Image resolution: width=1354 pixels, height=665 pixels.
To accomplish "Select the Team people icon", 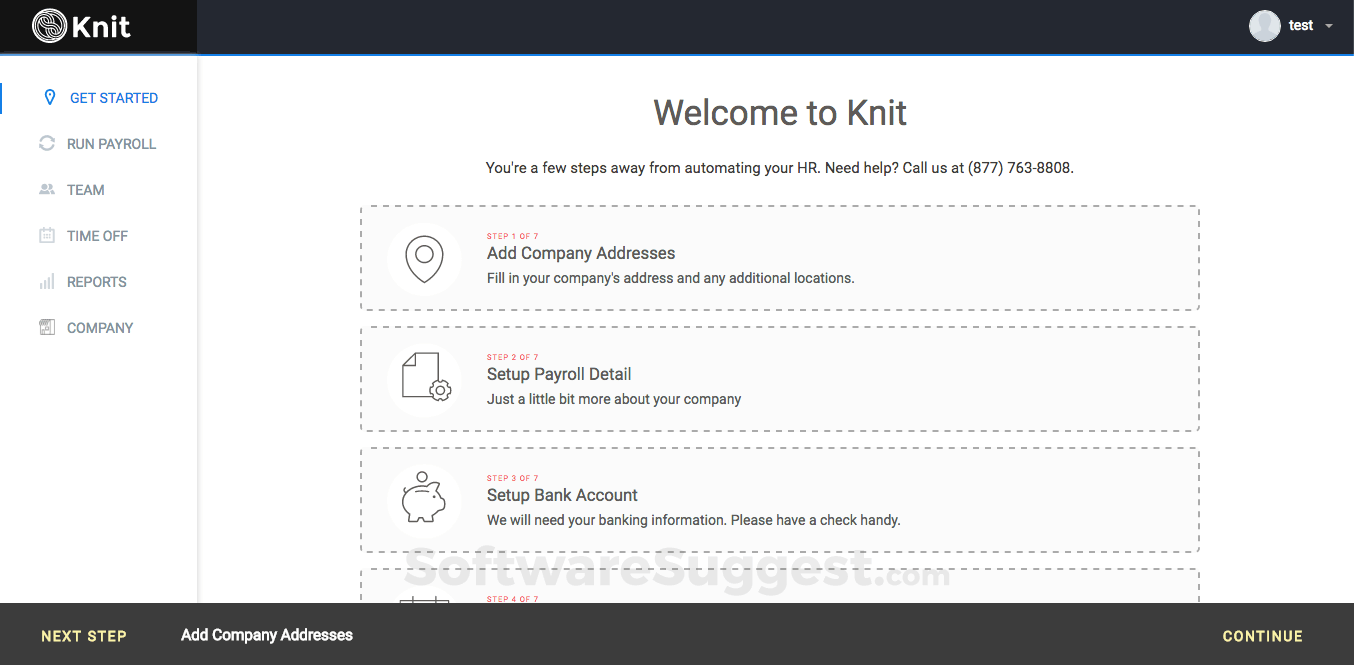I will tap(47, 189).
